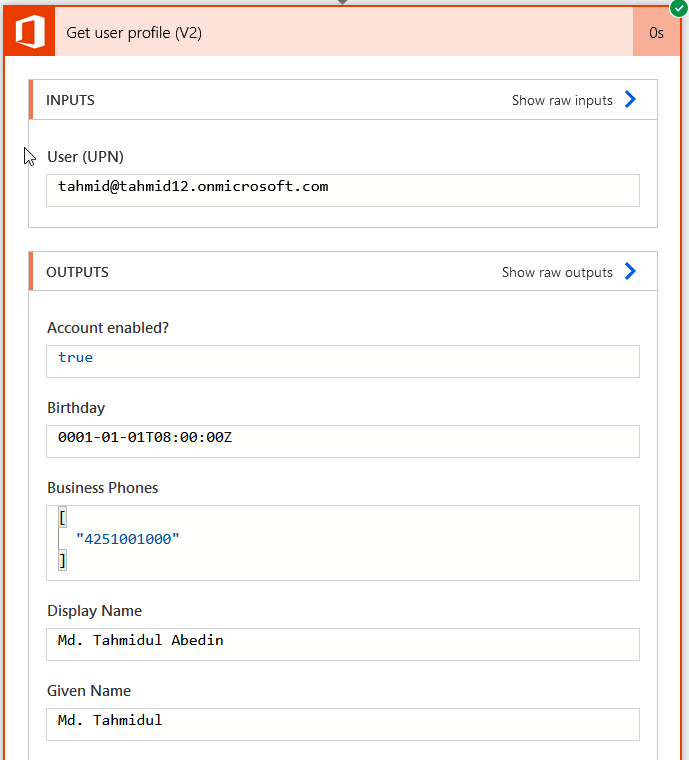
Task: Select the User (UPN) email field
Action: point(343,190)
